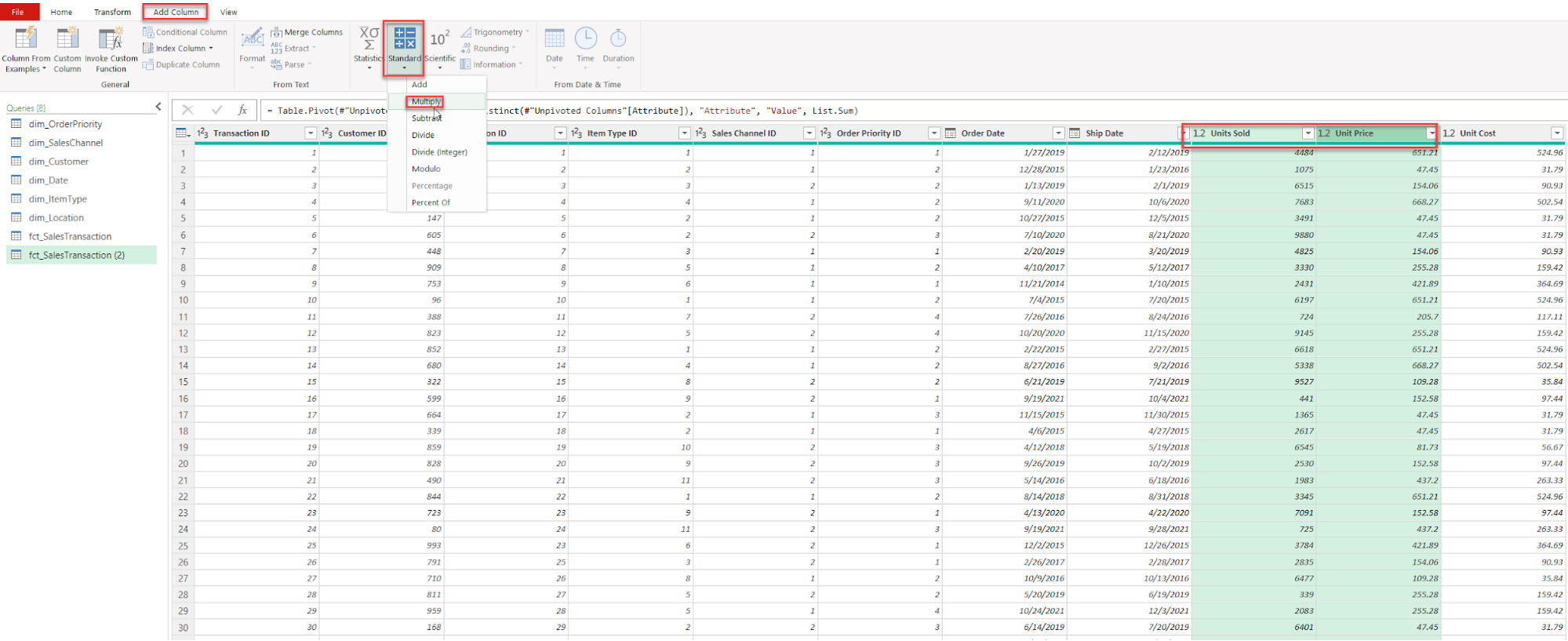Select dim_OrderPriority query
The height and width of the screenshot is (641, 1568).
click(82, 124)
